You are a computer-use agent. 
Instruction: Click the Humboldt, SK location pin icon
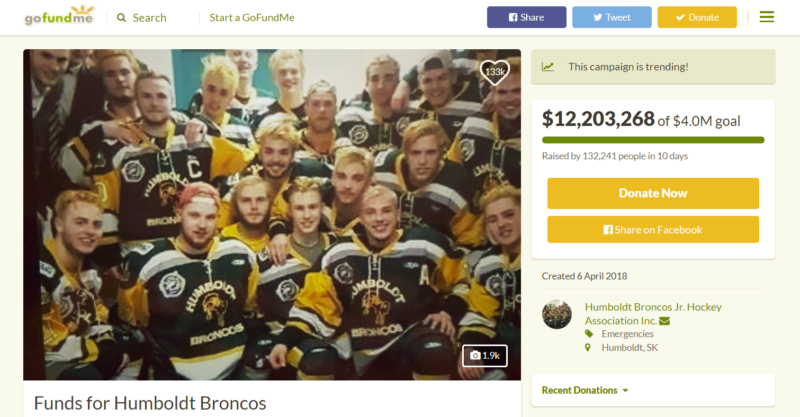(x=588, y=348)
